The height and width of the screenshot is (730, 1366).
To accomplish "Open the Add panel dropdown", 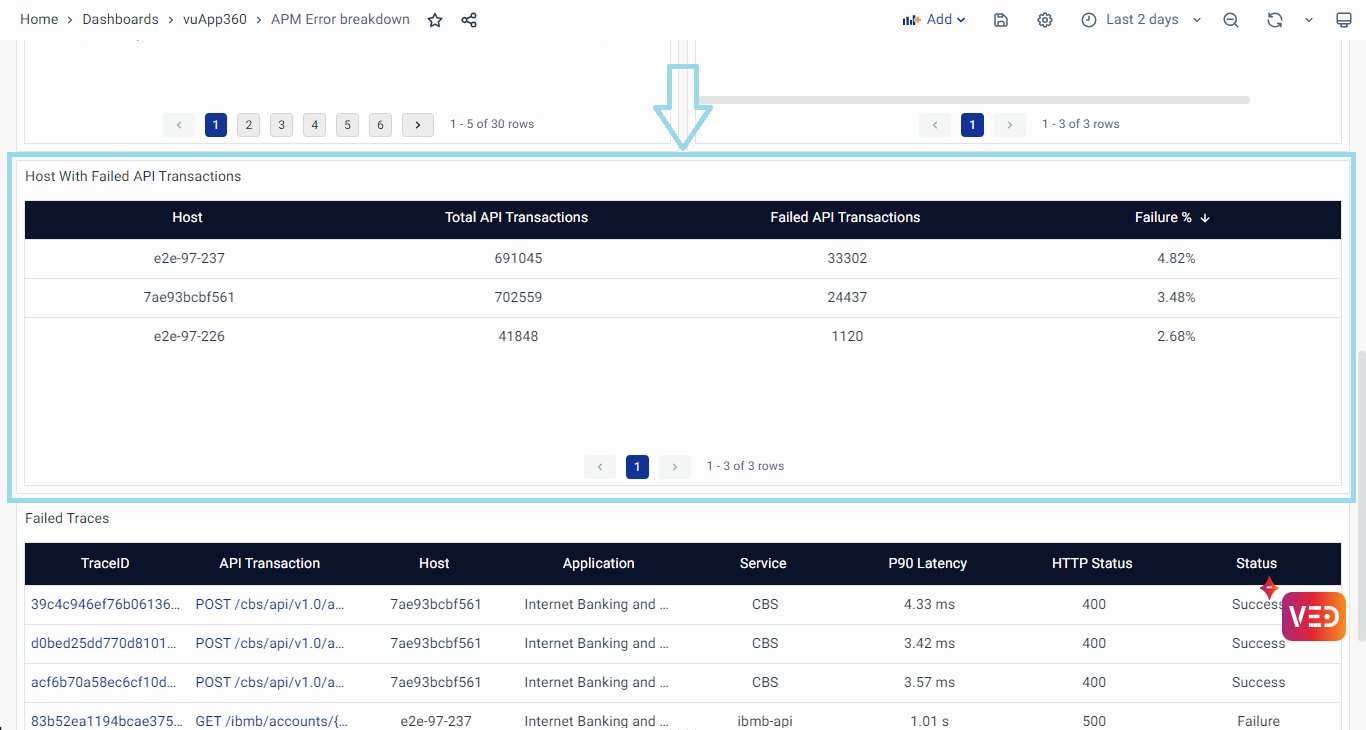I will tap(934, 20).
